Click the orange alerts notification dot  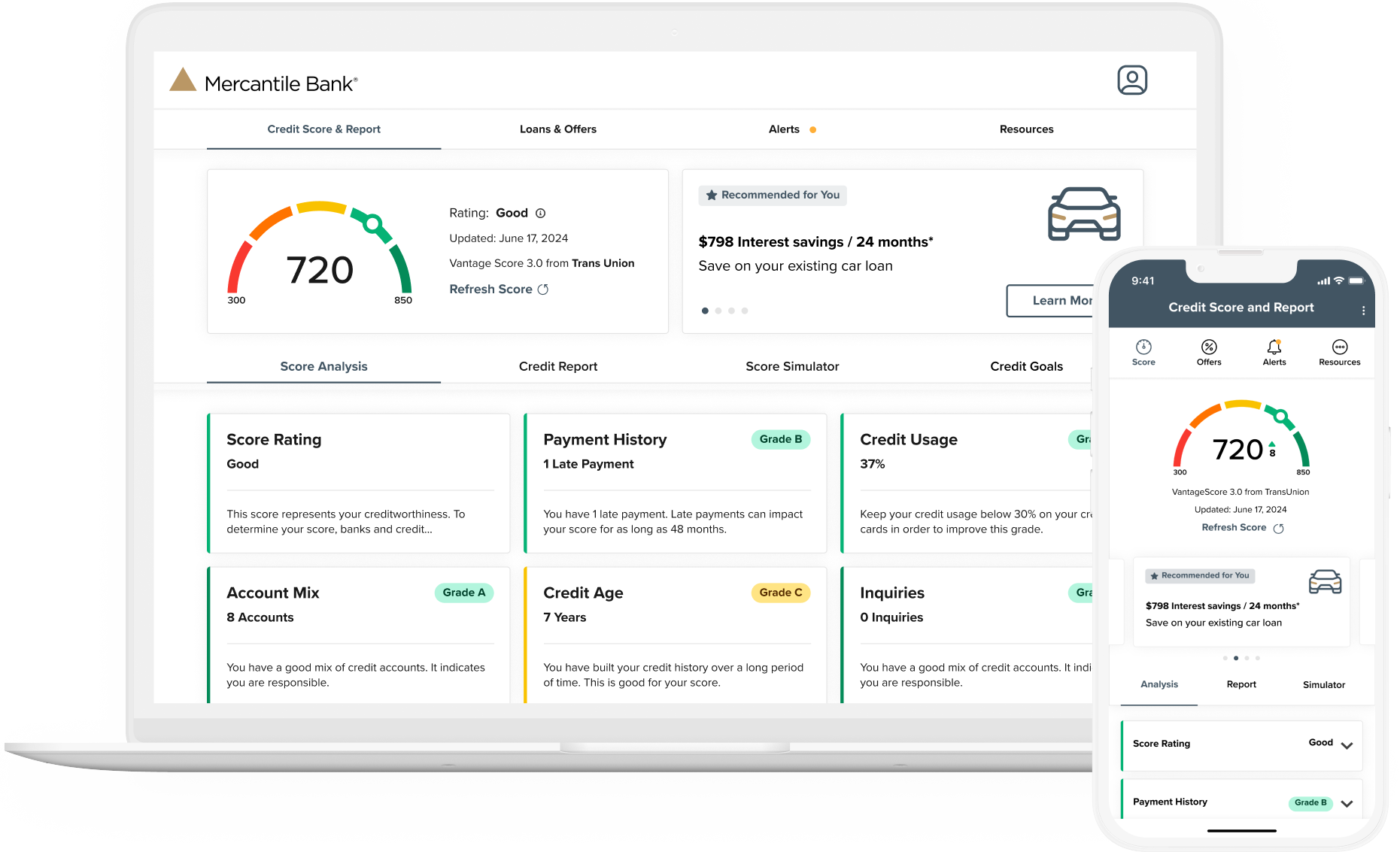(x=812, y=130)
